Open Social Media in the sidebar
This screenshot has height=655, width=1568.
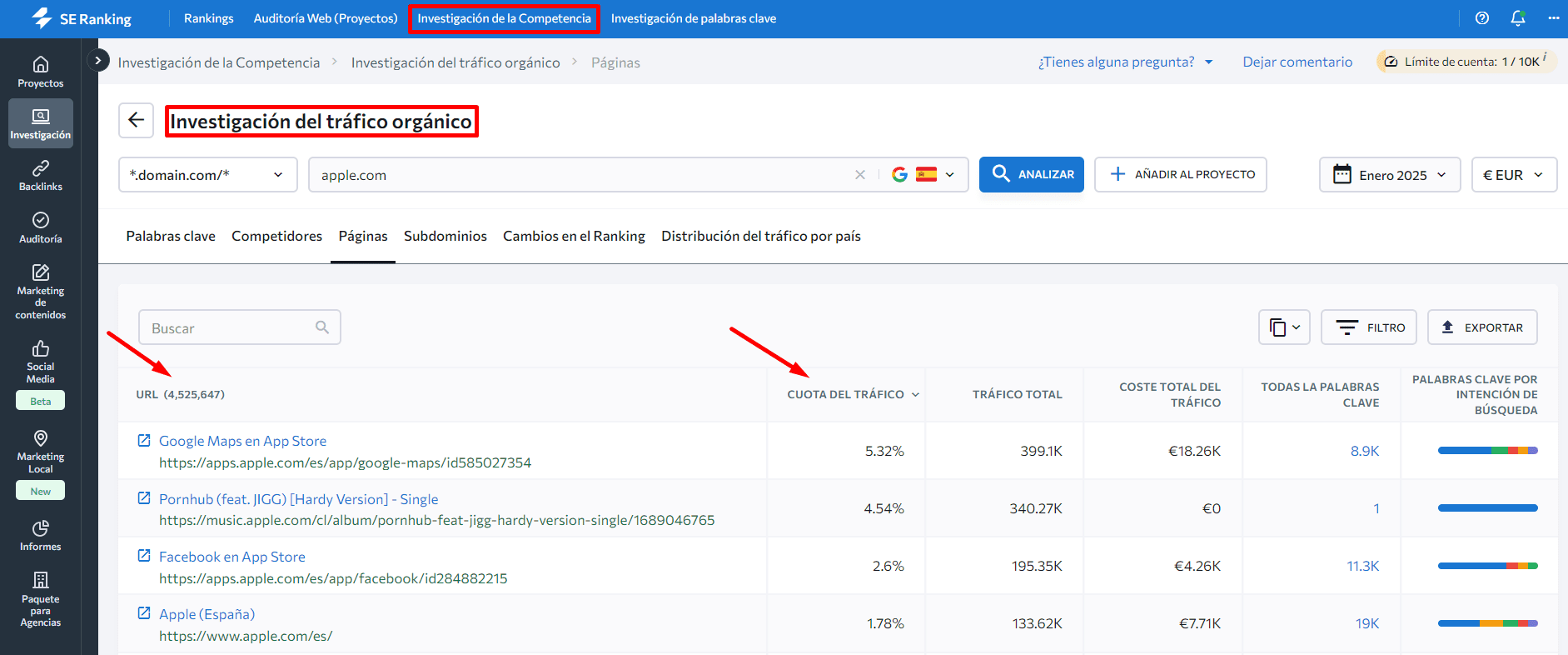(40, 362)
